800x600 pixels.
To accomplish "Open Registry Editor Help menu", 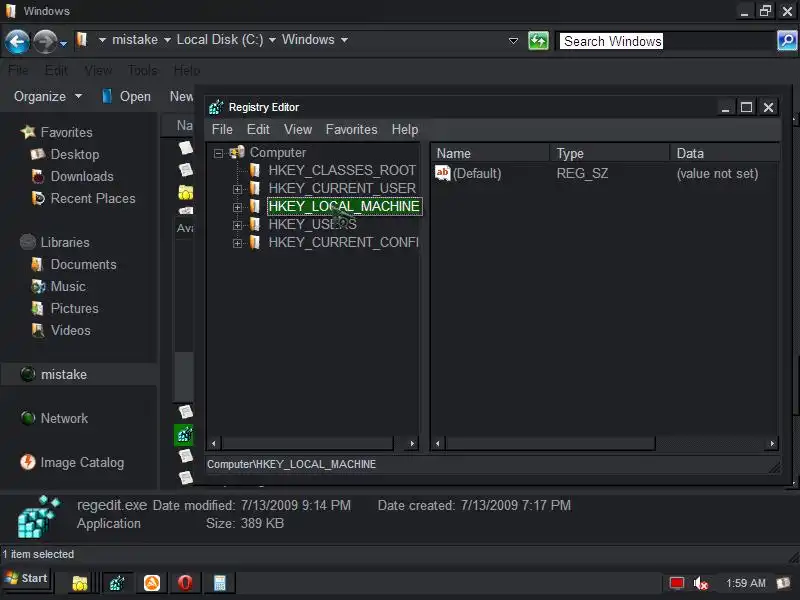I will [x=405, y=130].
